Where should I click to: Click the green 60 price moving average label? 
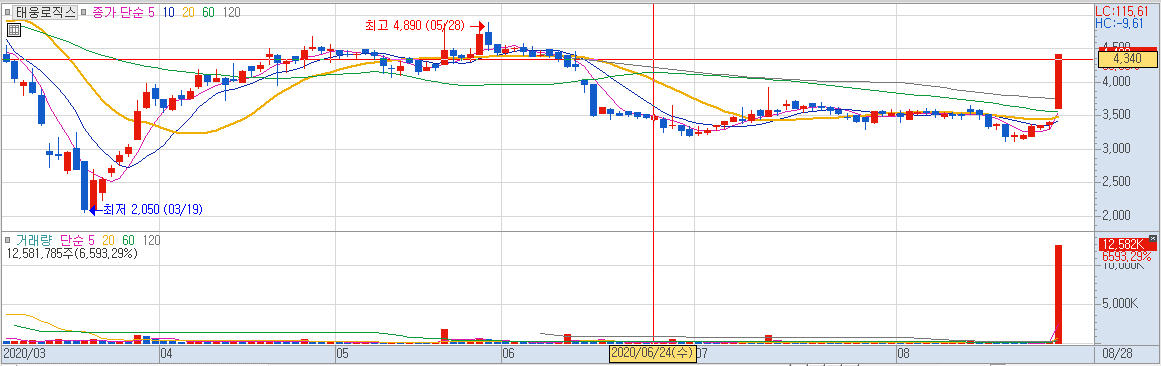pos(209,12)
